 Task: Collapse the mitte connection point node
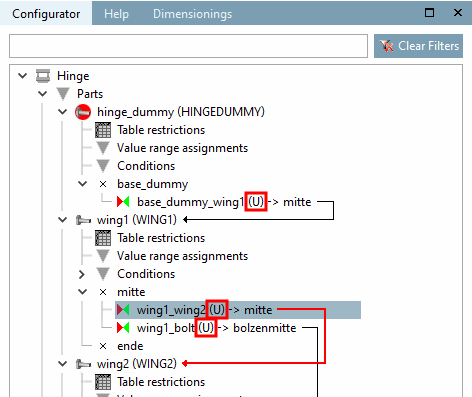pos(82,292)
